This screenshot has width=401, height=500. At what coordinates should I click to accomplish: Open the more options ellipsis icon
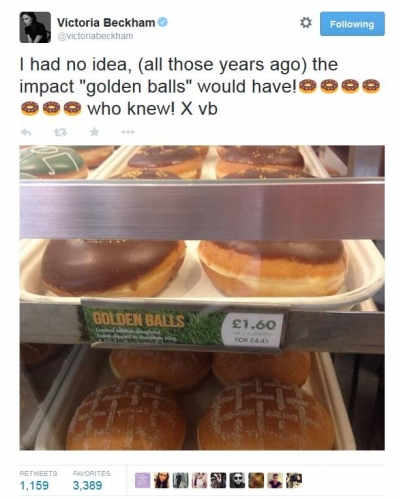pyautogui.click(x=128, y=132)
